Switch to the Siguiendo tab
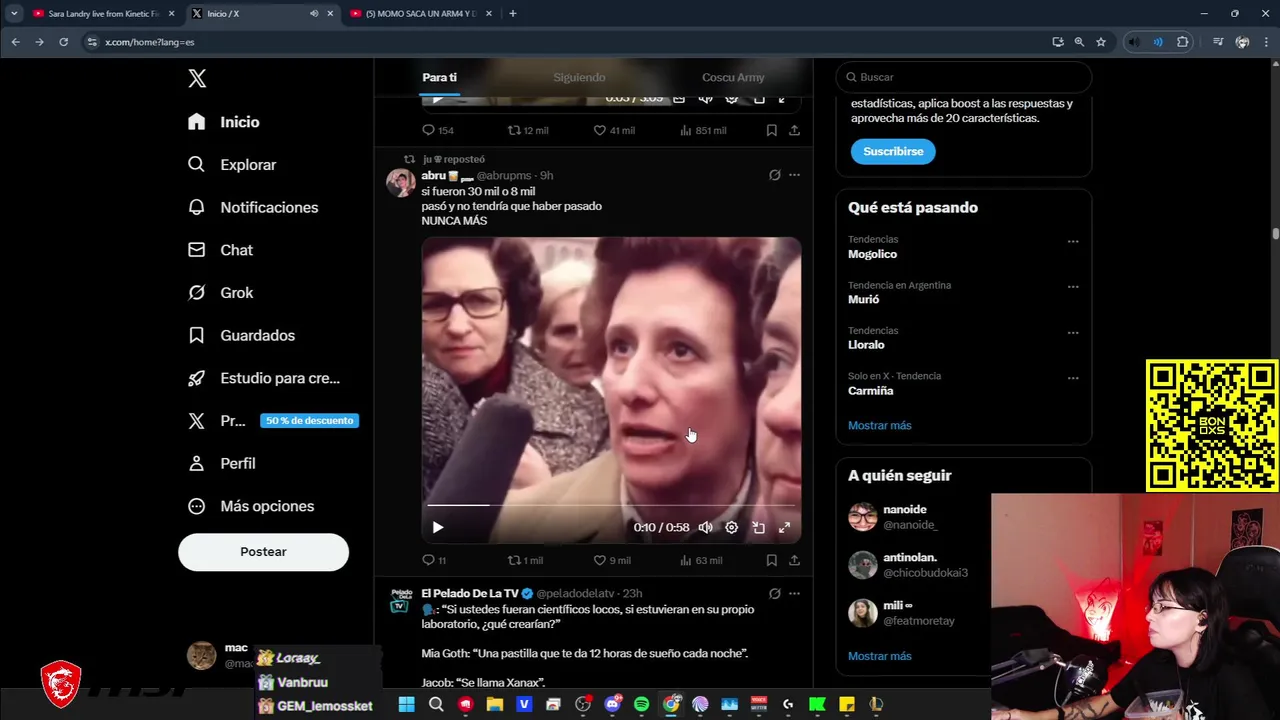 click(x=579, y=78)
